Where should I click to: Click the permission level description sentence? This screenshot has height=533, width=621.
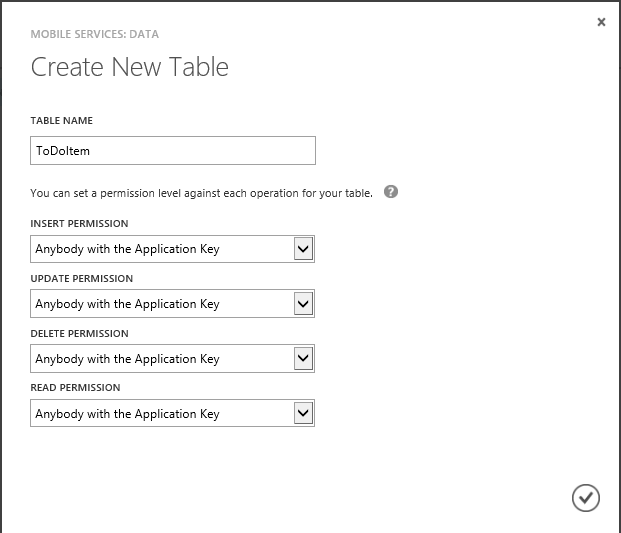tap(202, 192)
